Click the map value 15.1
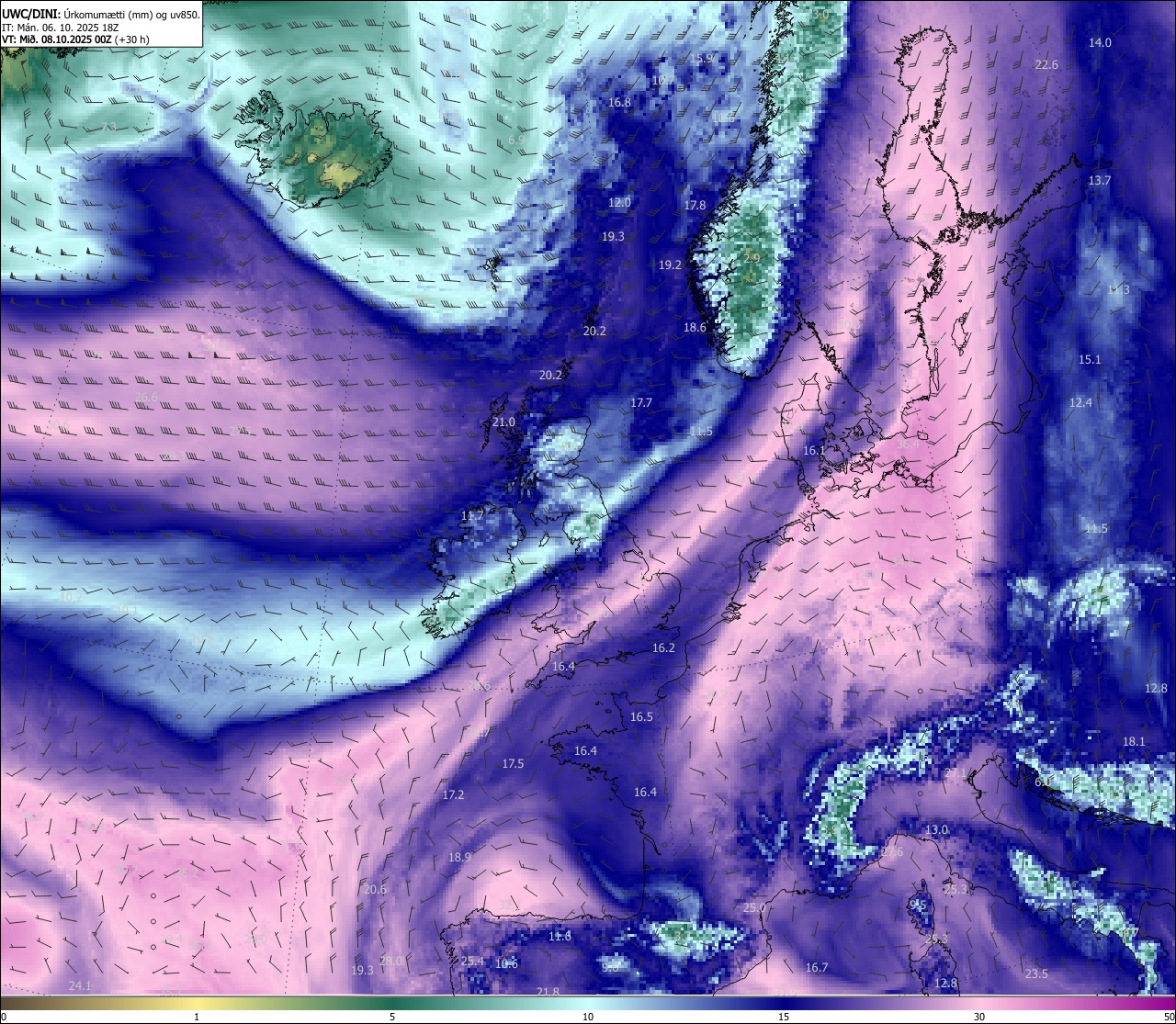The image size is (1176, 1024). coord(1089,360)
